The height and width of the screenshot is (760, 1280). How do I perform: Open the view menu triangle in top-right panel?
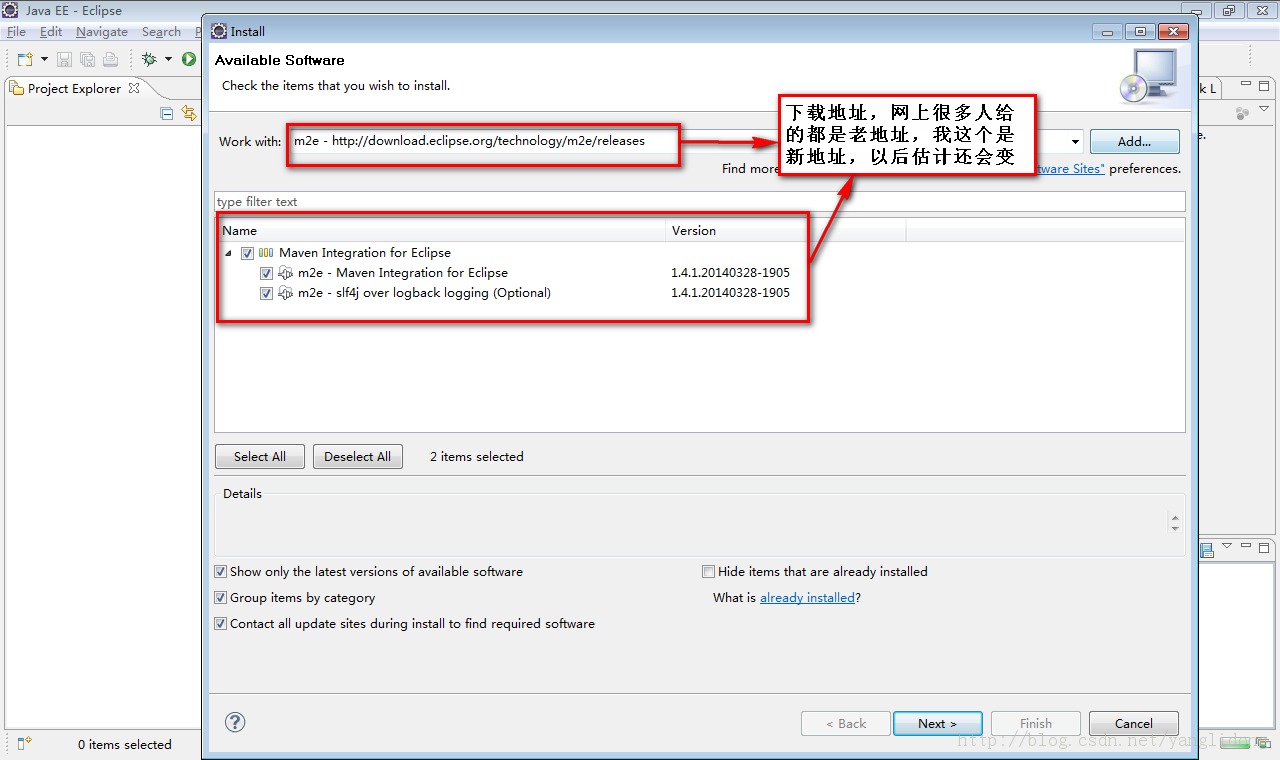(x=1265, y=111)
